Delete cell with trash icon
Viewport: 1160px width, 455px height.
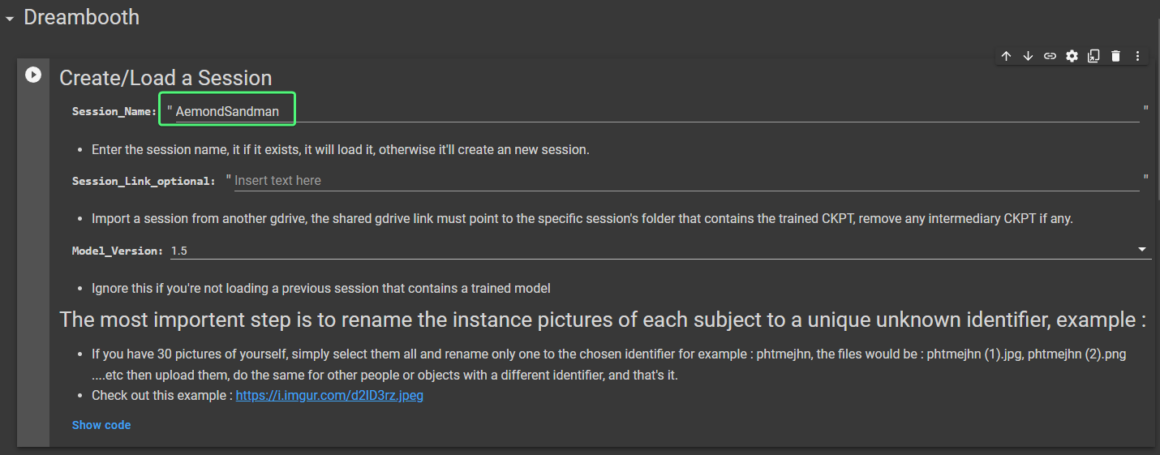tap(1116, 57)
